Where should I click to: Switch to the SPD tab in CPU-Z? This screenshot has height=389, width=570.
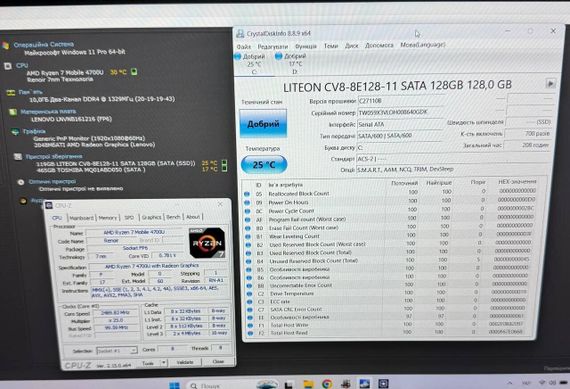(x=129, y=217)
